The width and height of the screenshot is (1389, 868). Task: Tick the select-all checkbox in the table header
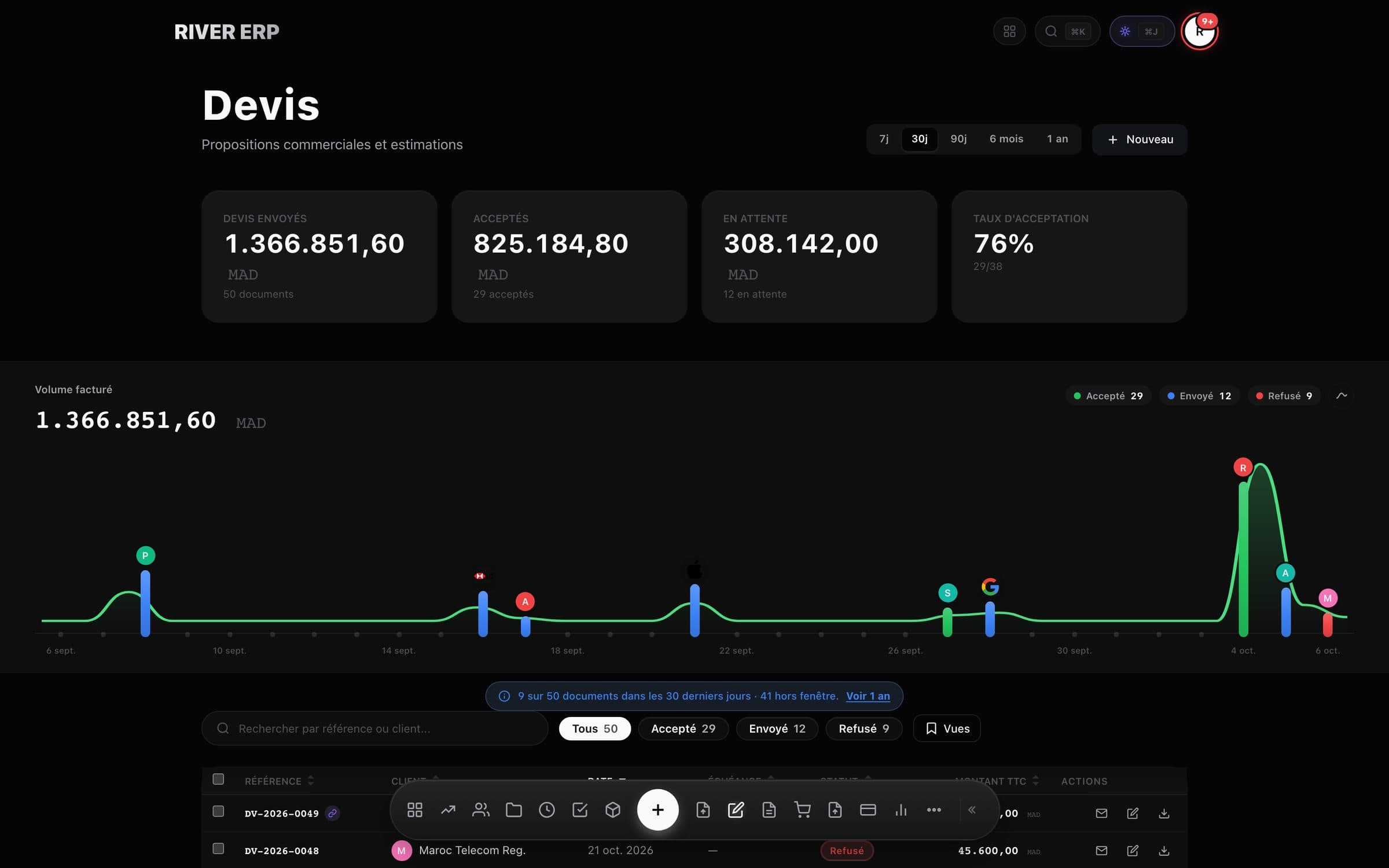coord(218,779)
